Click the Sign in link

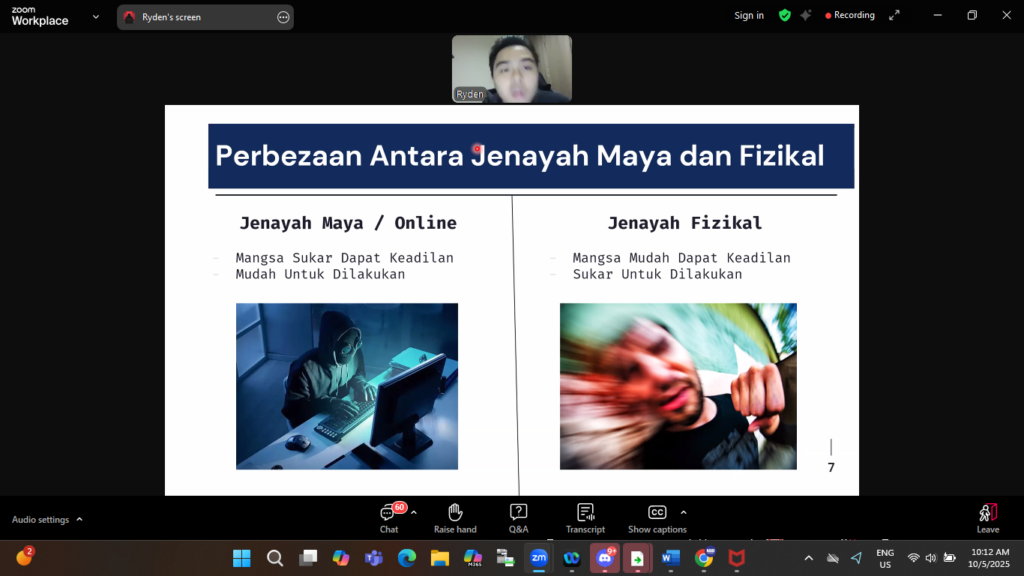[748, 16]
